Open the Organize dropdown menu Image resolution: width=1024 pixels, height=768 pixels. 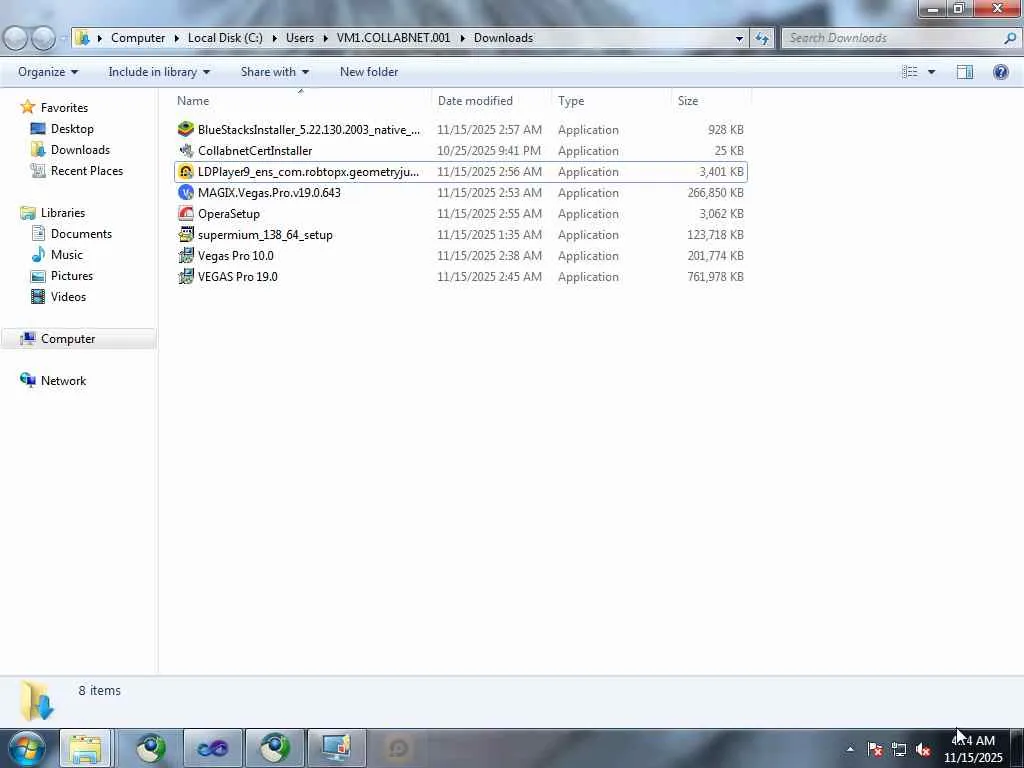pos(48,72)
